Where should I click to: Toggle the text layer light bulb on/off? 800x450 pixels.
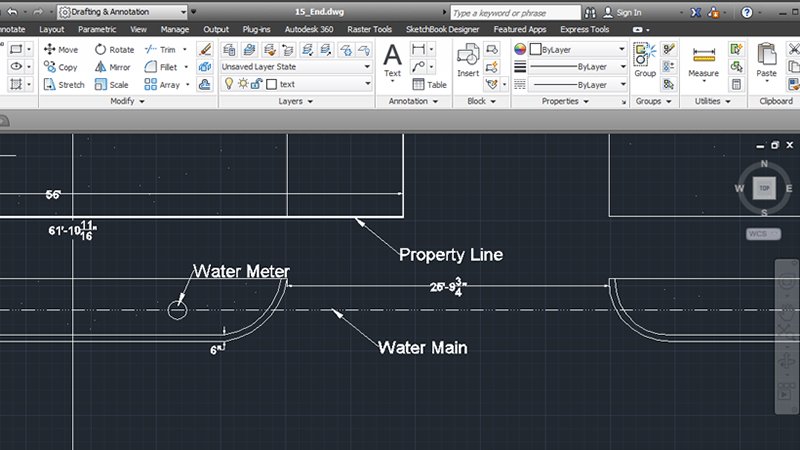tap(228, 85)
